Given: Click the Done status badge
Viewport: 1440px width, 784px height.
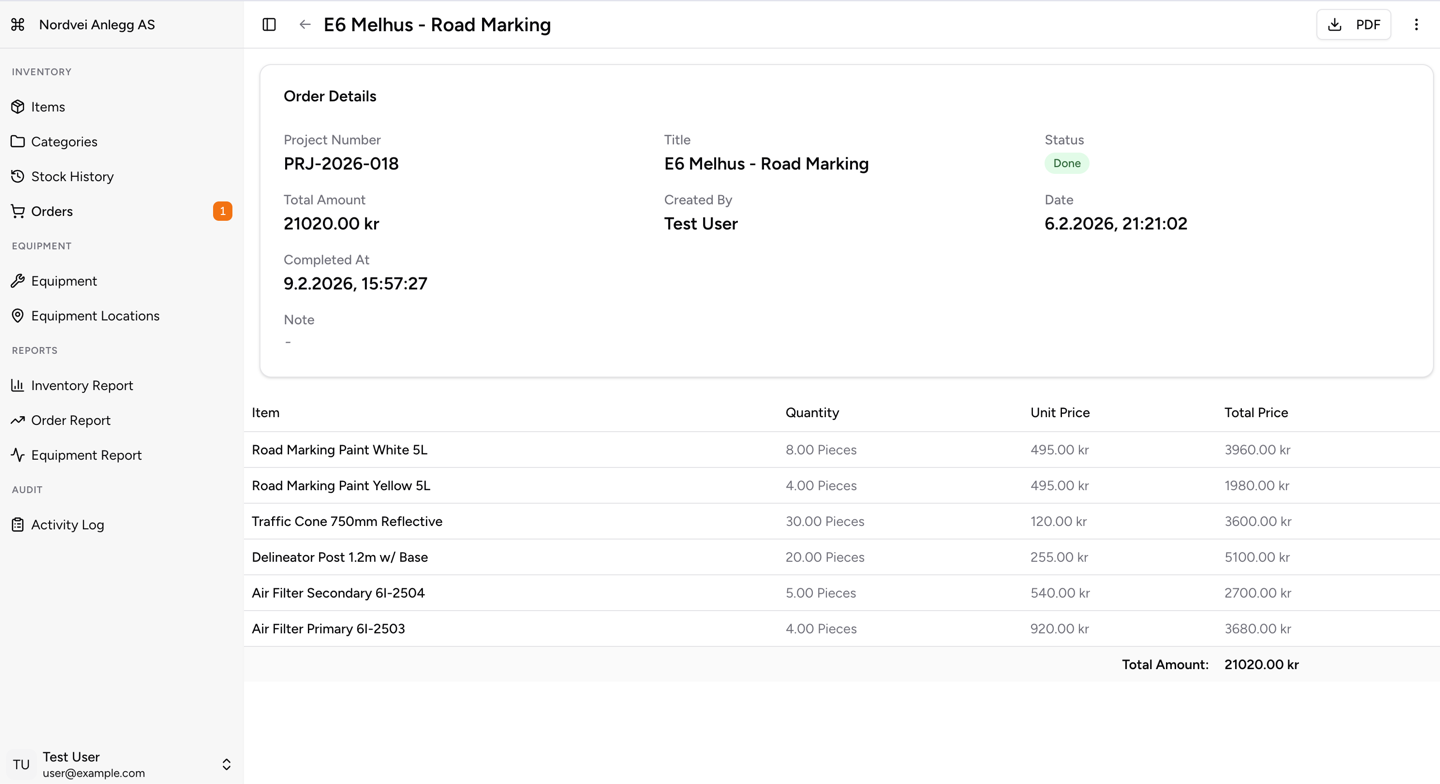Looking at the screenshot, I should tap(1066, 162).
